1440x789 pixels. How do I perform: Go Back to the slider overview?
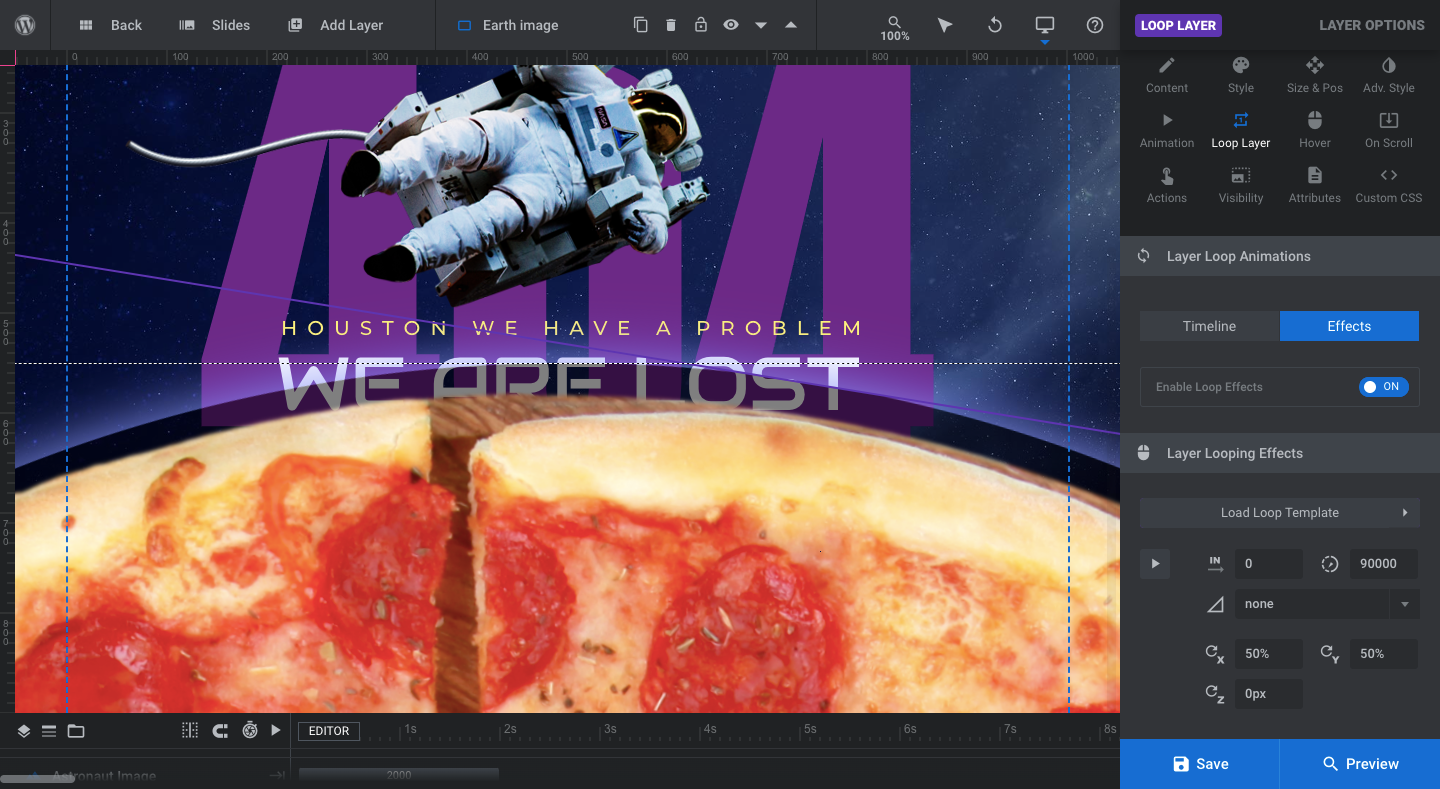[110, 25]
